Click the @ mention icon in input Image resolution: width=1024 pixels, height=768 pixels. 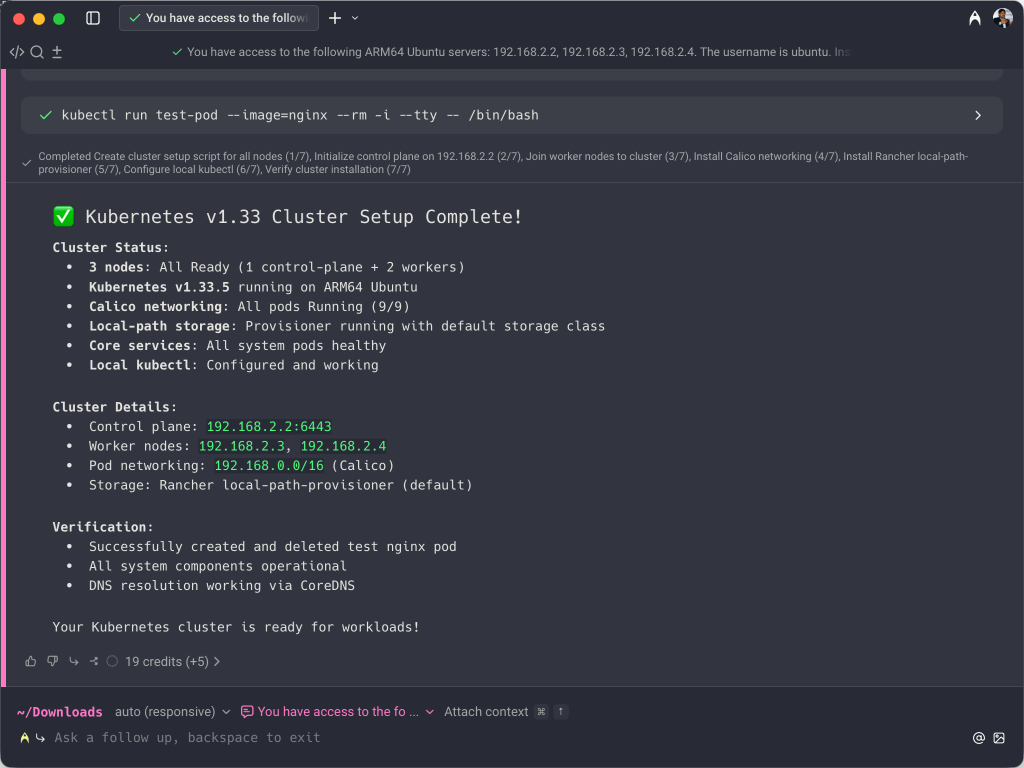point(979,738)
